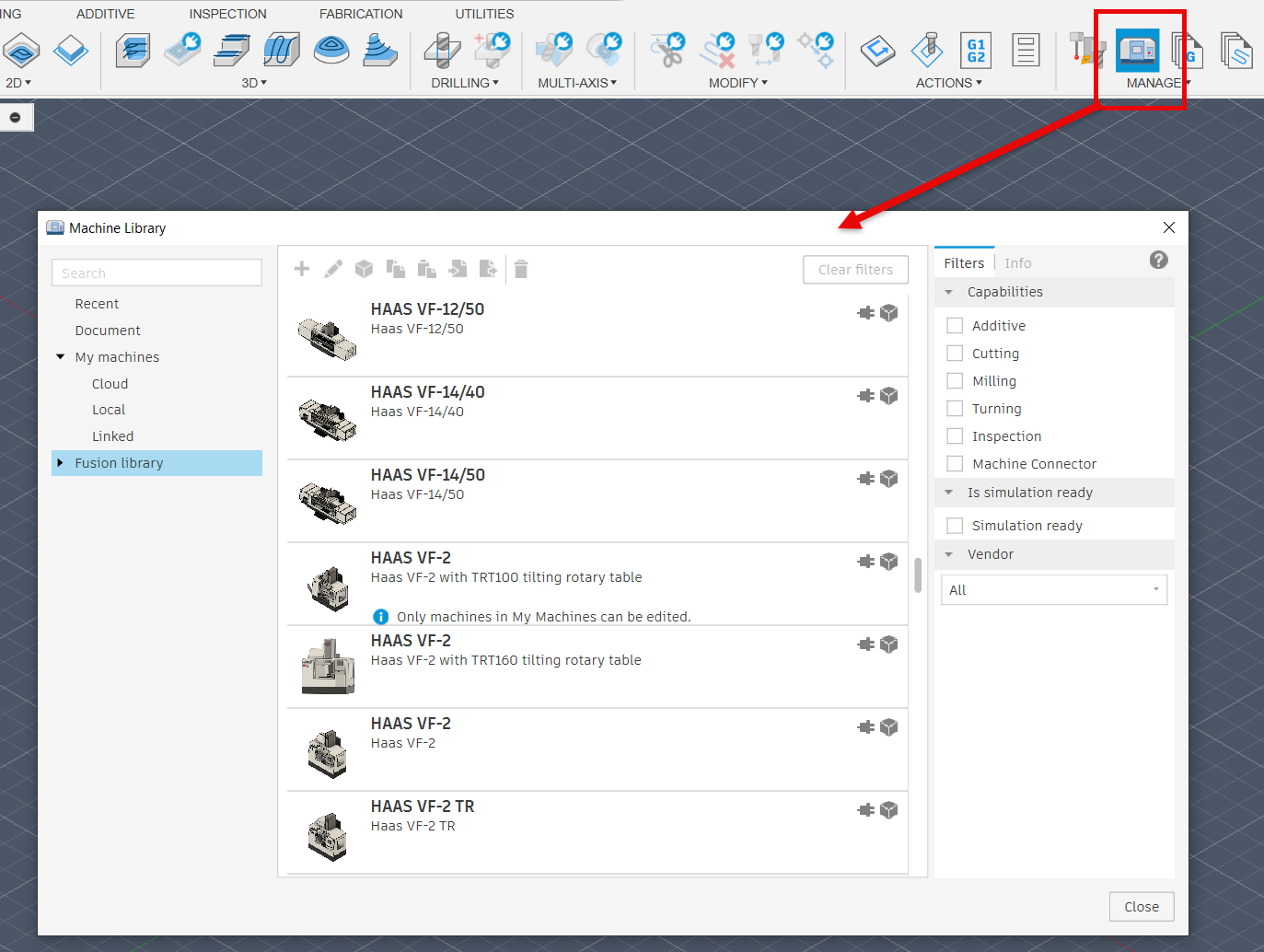The image size is (1264, 952).
Task: Select the edit machine pencil icon
Action: [x=332, y=268]
